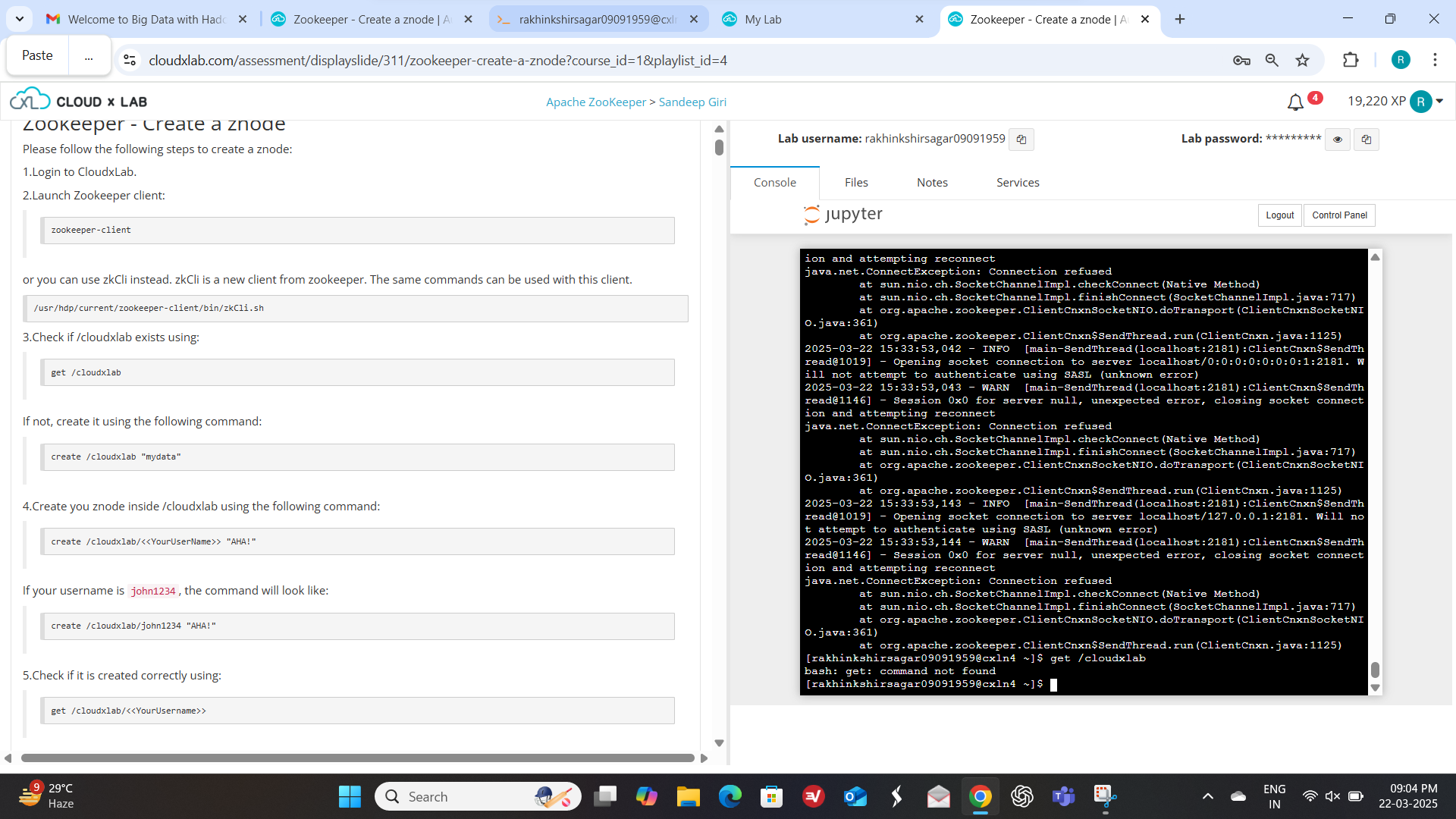Open Chrome extensions puzzle icon
1456x819 pixels.
point(1351,61)
